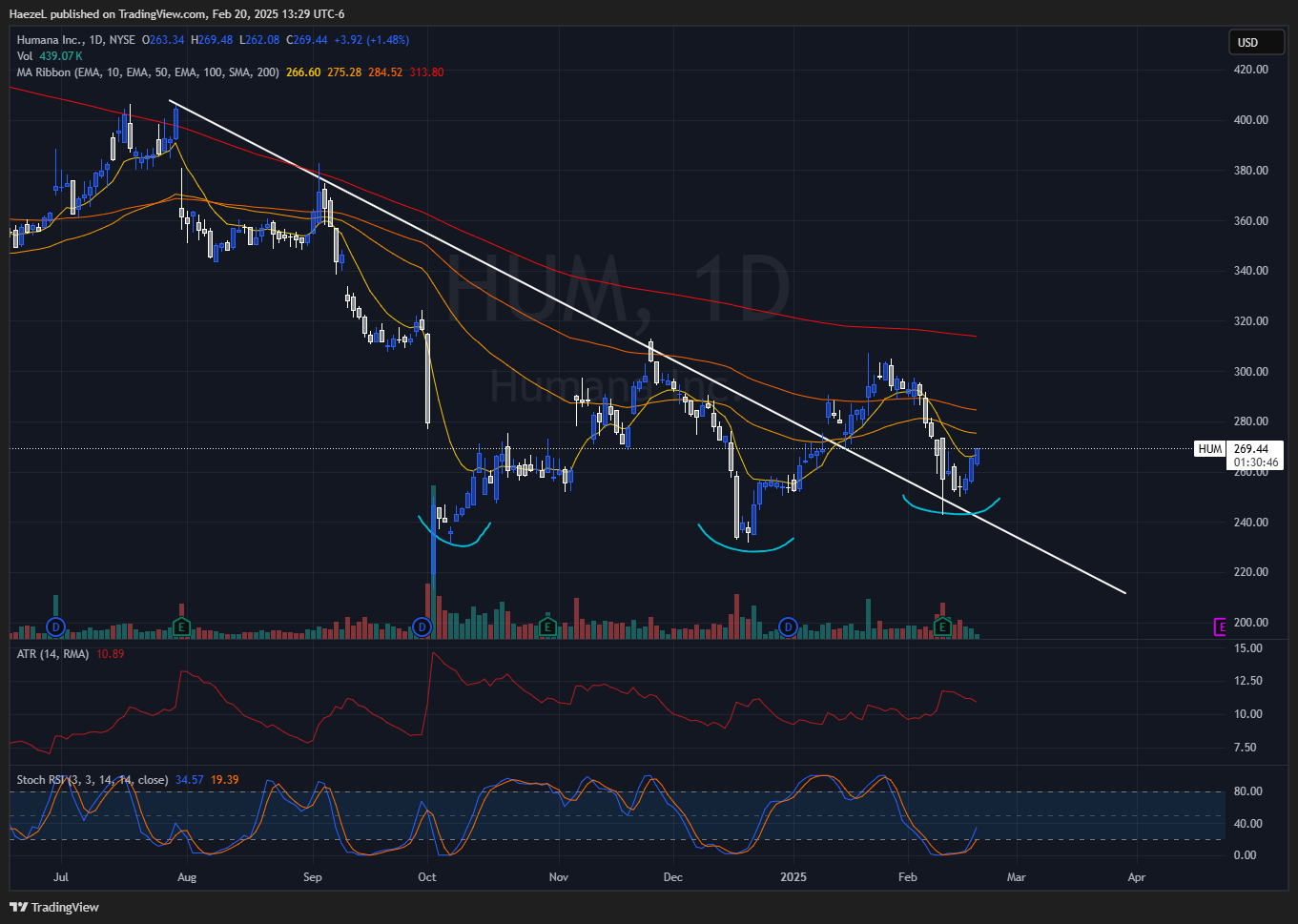Click the earnings E marker before November
The width and height of the screenshot is (1298, 924).
tap(547, 626)
